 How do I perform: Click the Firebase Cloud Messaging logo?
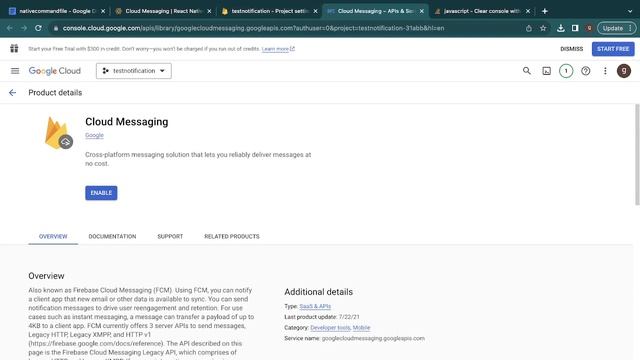[58, 133]
